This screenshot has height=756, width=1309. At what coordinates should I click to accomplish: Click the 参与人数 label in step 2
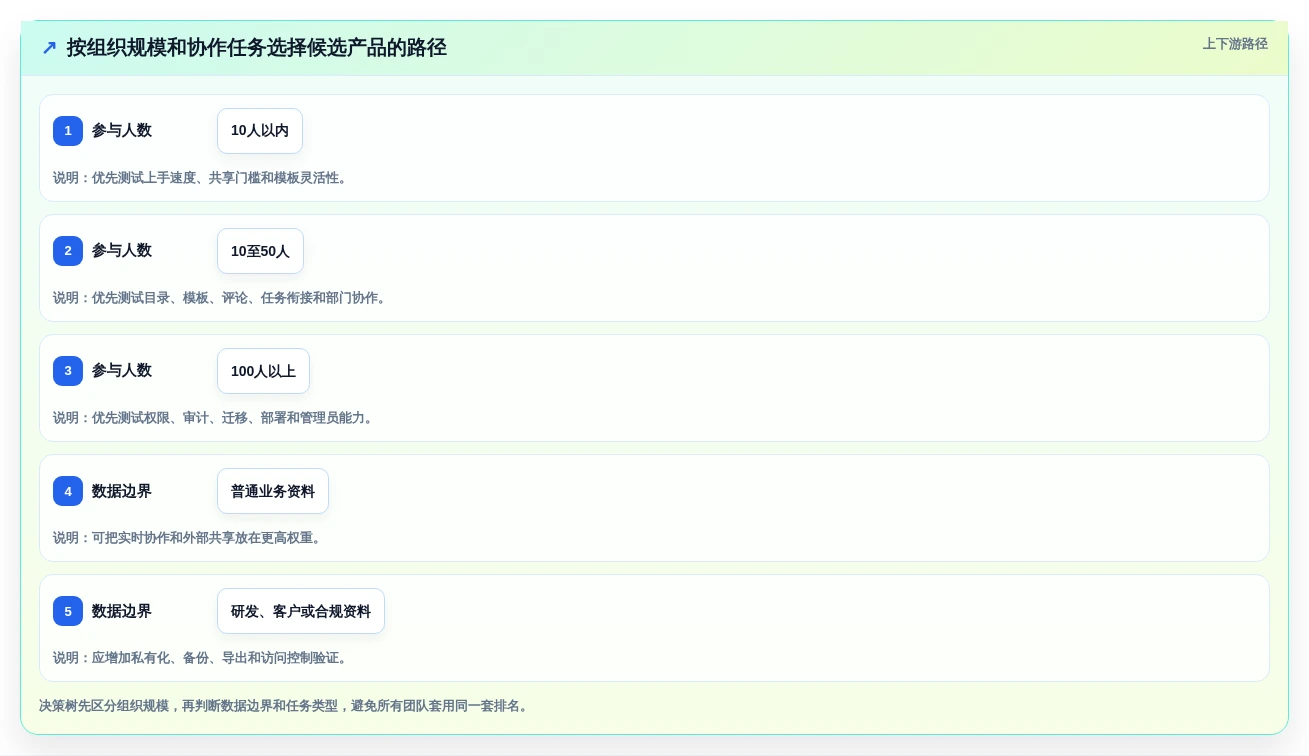(122, 251)
